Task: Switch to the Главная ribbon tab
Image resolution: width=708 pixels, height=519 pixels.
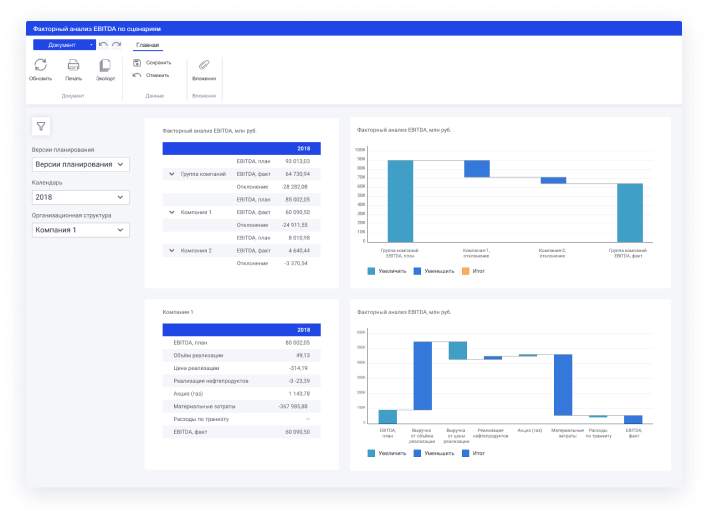Action: [148, 45]
